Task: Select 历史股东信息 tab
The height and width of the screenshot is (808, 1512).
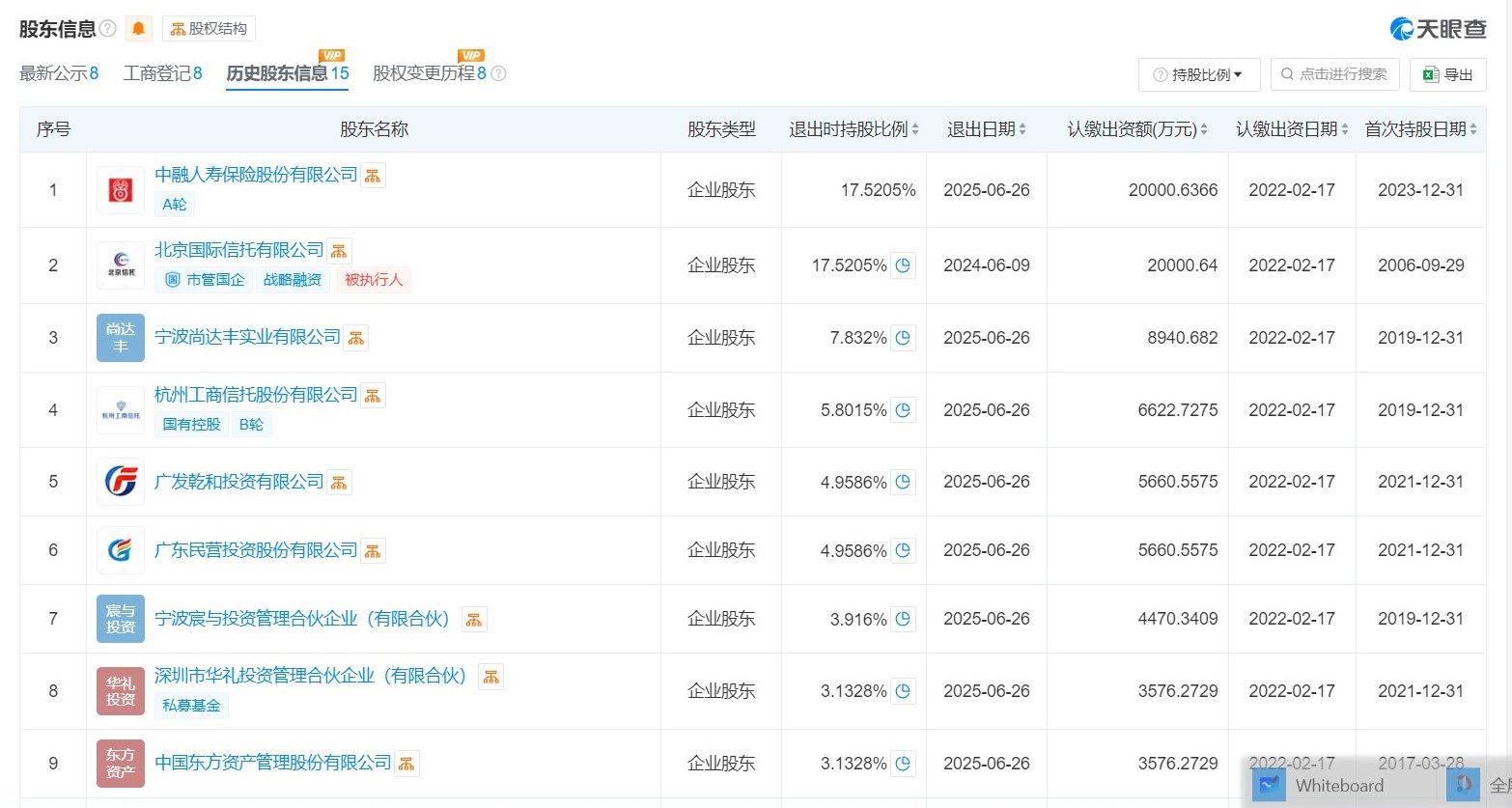Action: [288, 73]
